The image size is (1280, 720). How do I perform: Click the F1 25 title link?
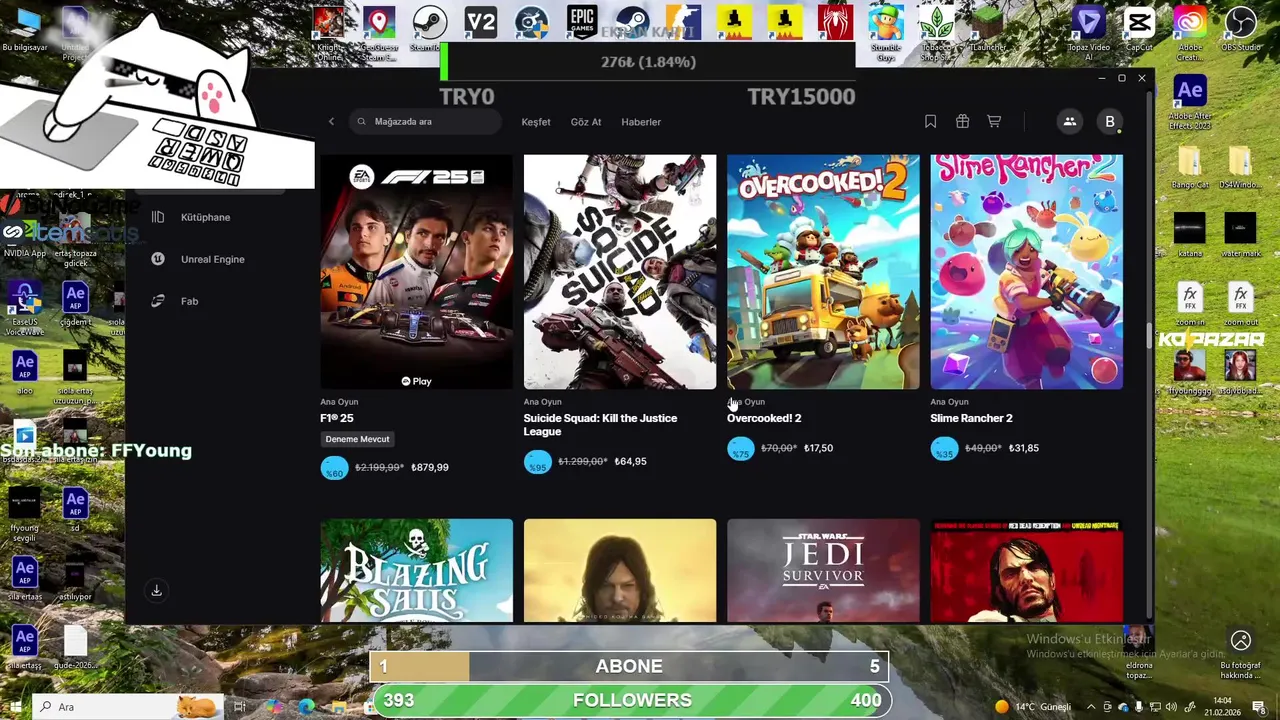[x=337, y=418]
